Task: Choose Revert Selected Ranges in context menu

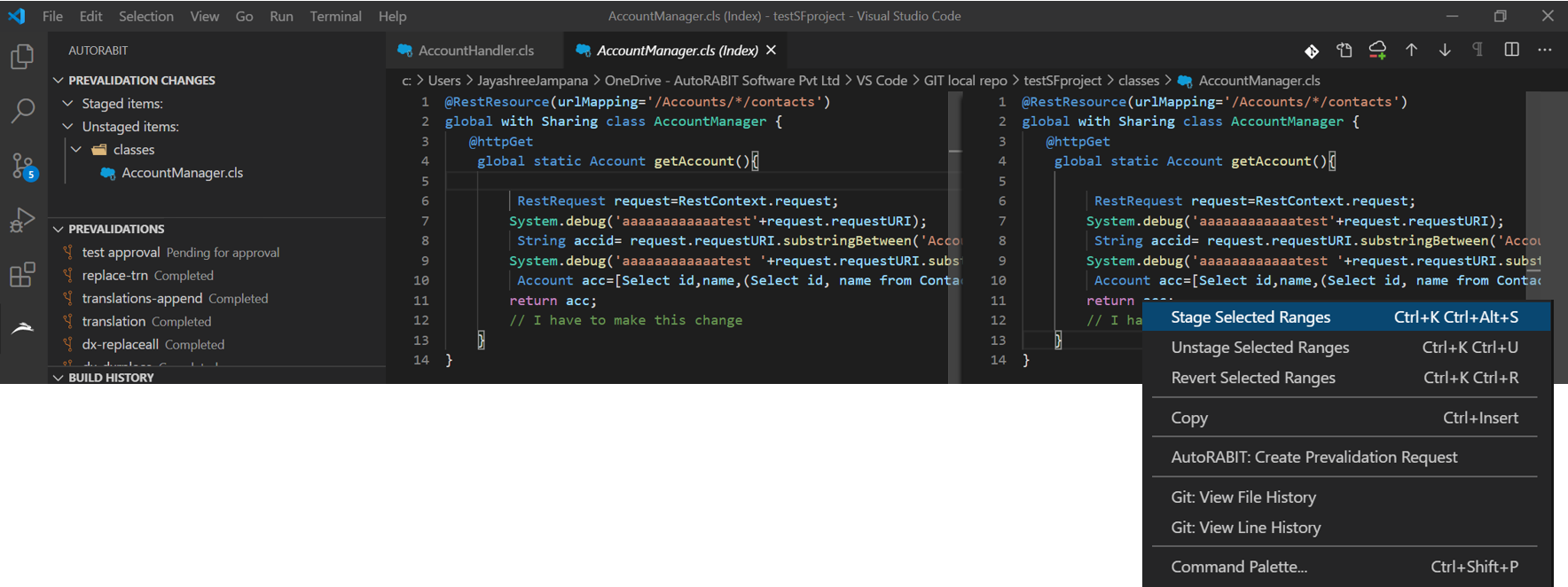Action: (x=1346, y=378)
